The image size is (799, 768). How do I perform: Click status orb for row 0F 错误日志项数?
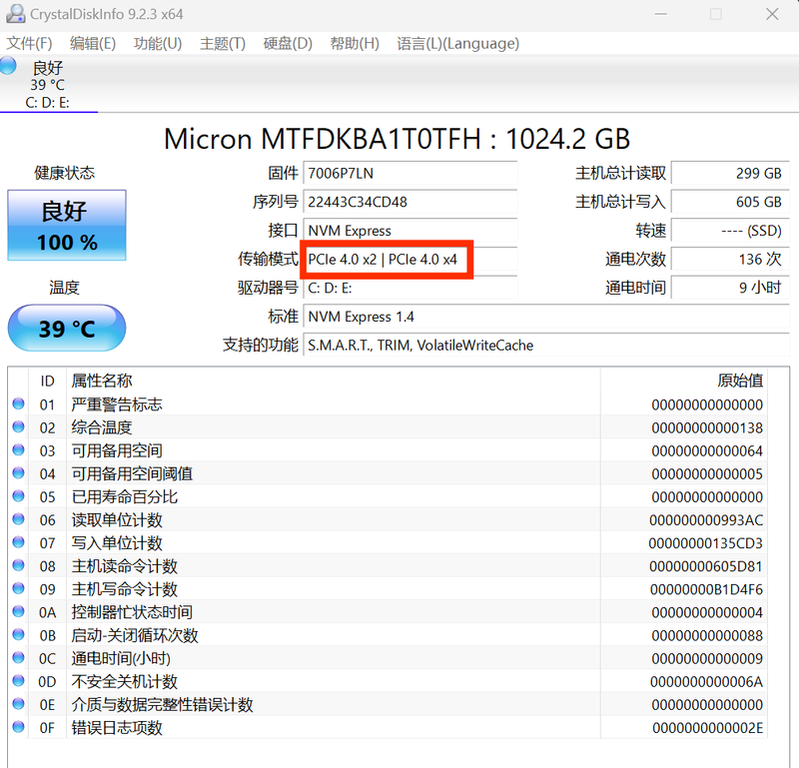18,727
